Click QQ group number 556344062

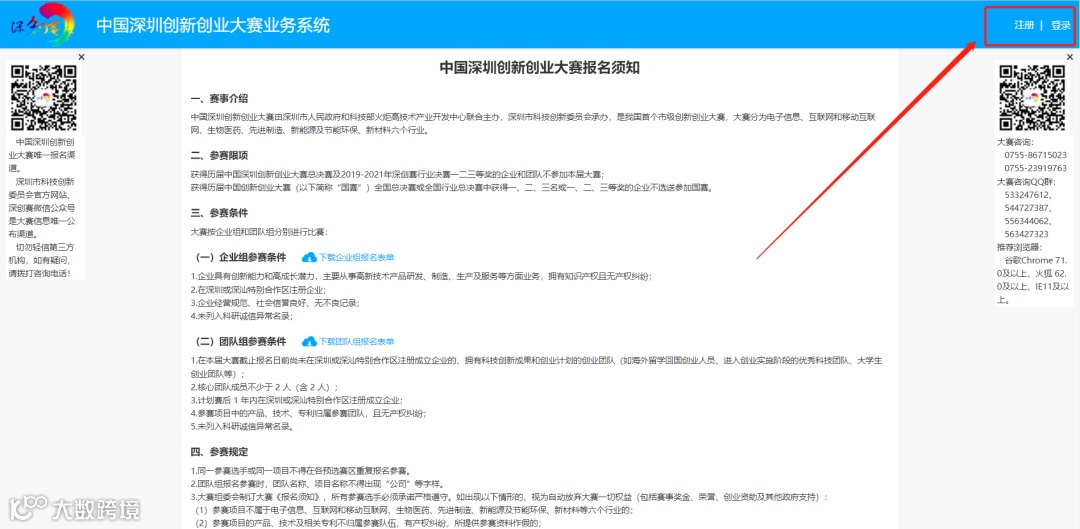coord(1028,221)
